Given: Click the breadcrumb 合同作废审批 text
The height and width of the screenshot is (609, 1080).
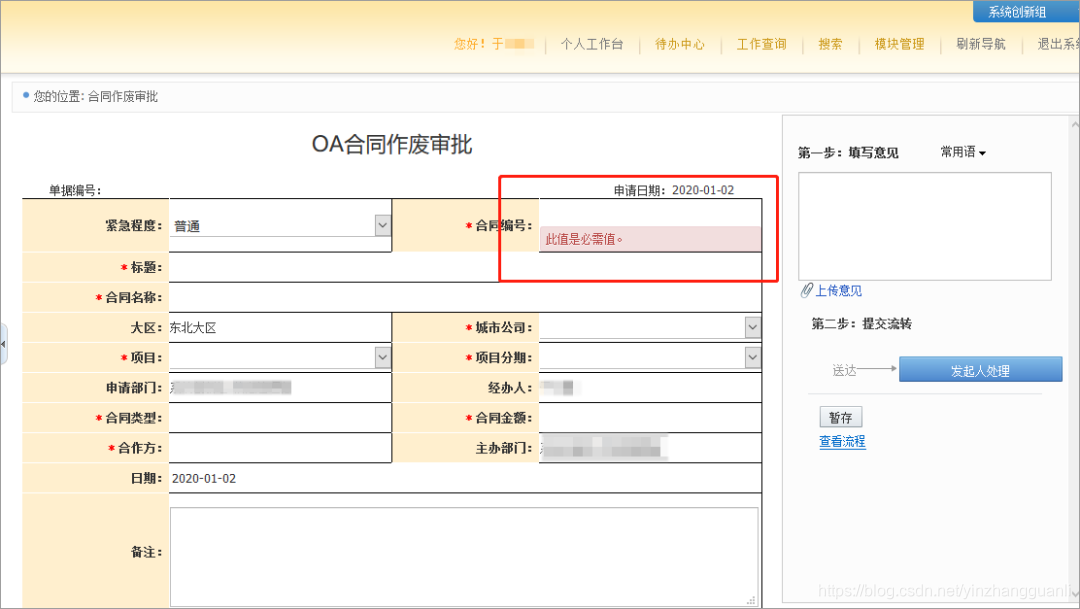Looking at the screenshot, I should click(x=123, y=96).
